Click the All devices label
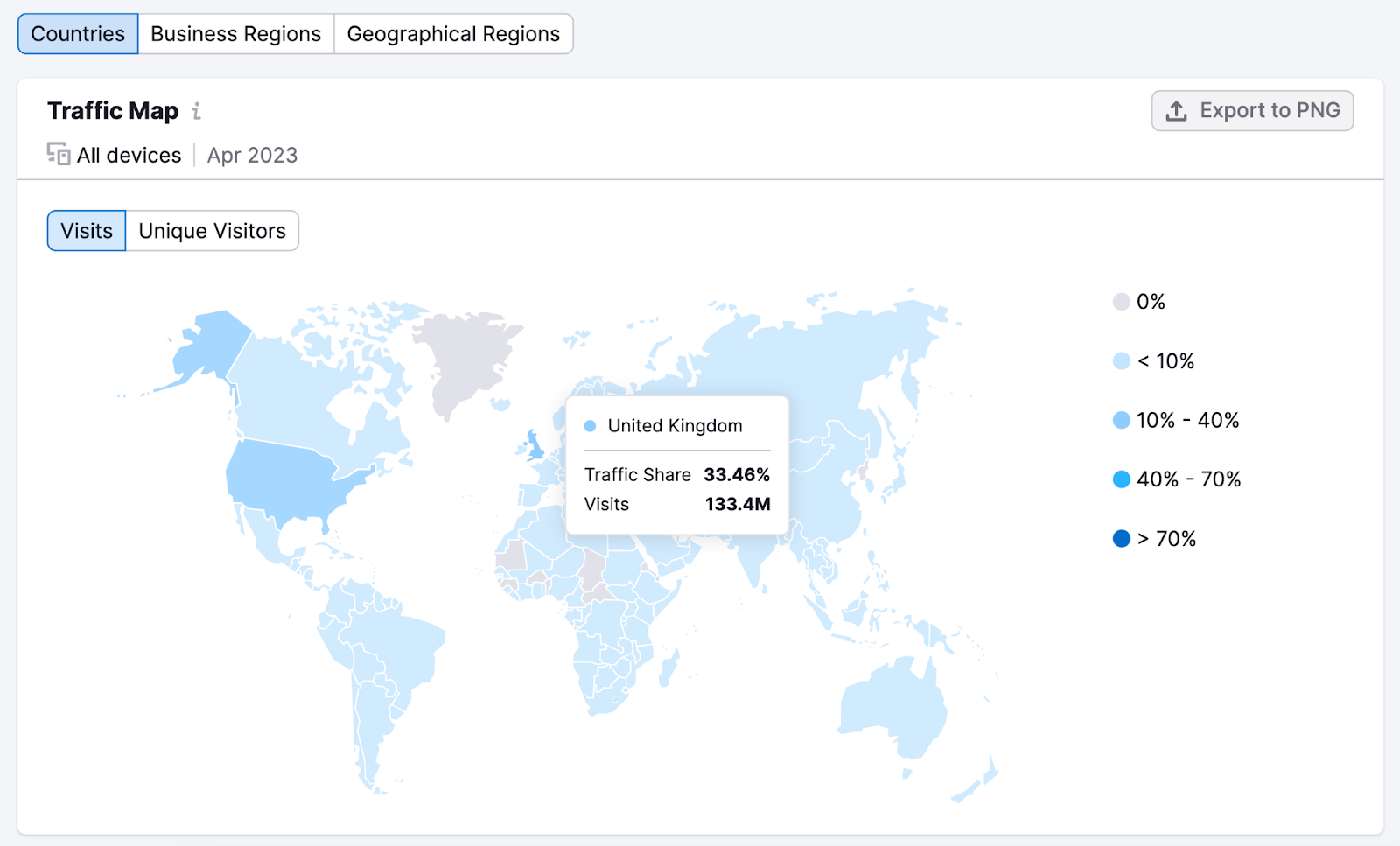1400x846 pixels. click(129, 155)
